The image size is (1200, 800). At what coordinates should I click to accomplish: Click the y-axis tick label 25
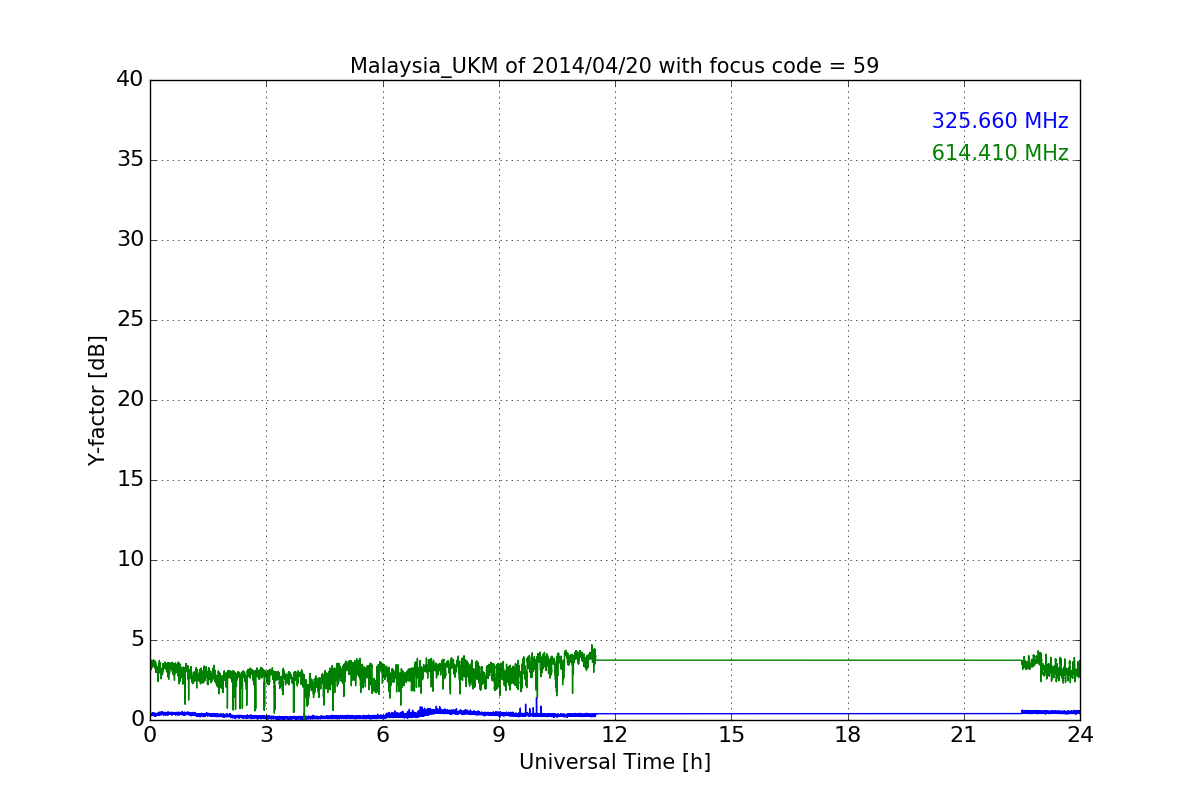130,320
